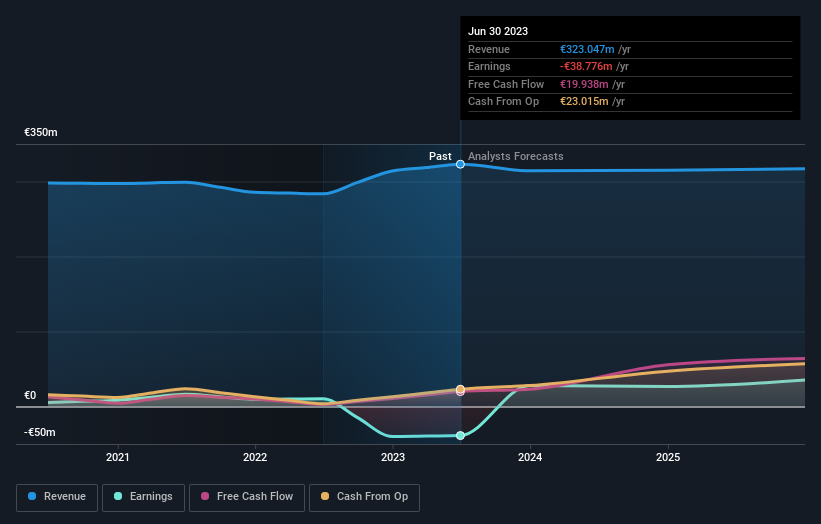Toggle the Cash From Op legend button
This screenshot has width=821, height=524.
pos(364,497)
